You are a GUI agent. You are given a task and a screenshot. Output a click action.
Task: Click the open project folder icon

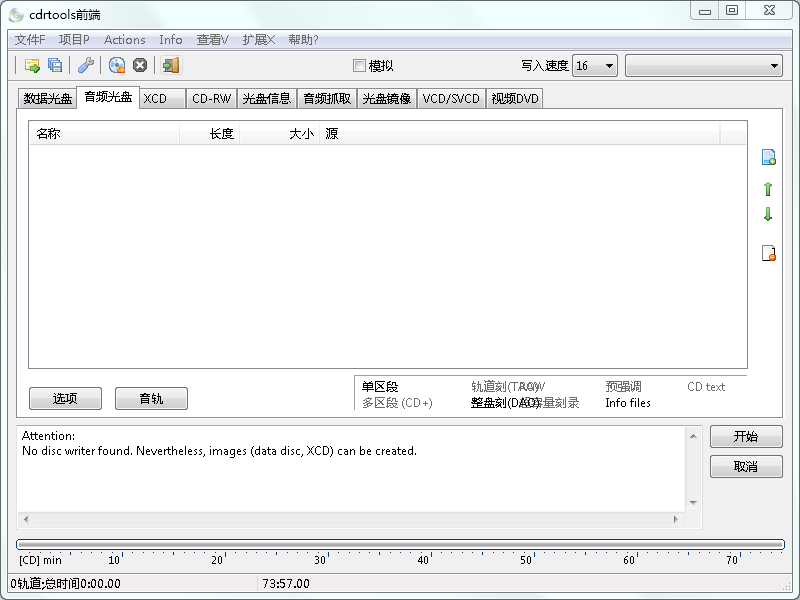click(32, 66)
